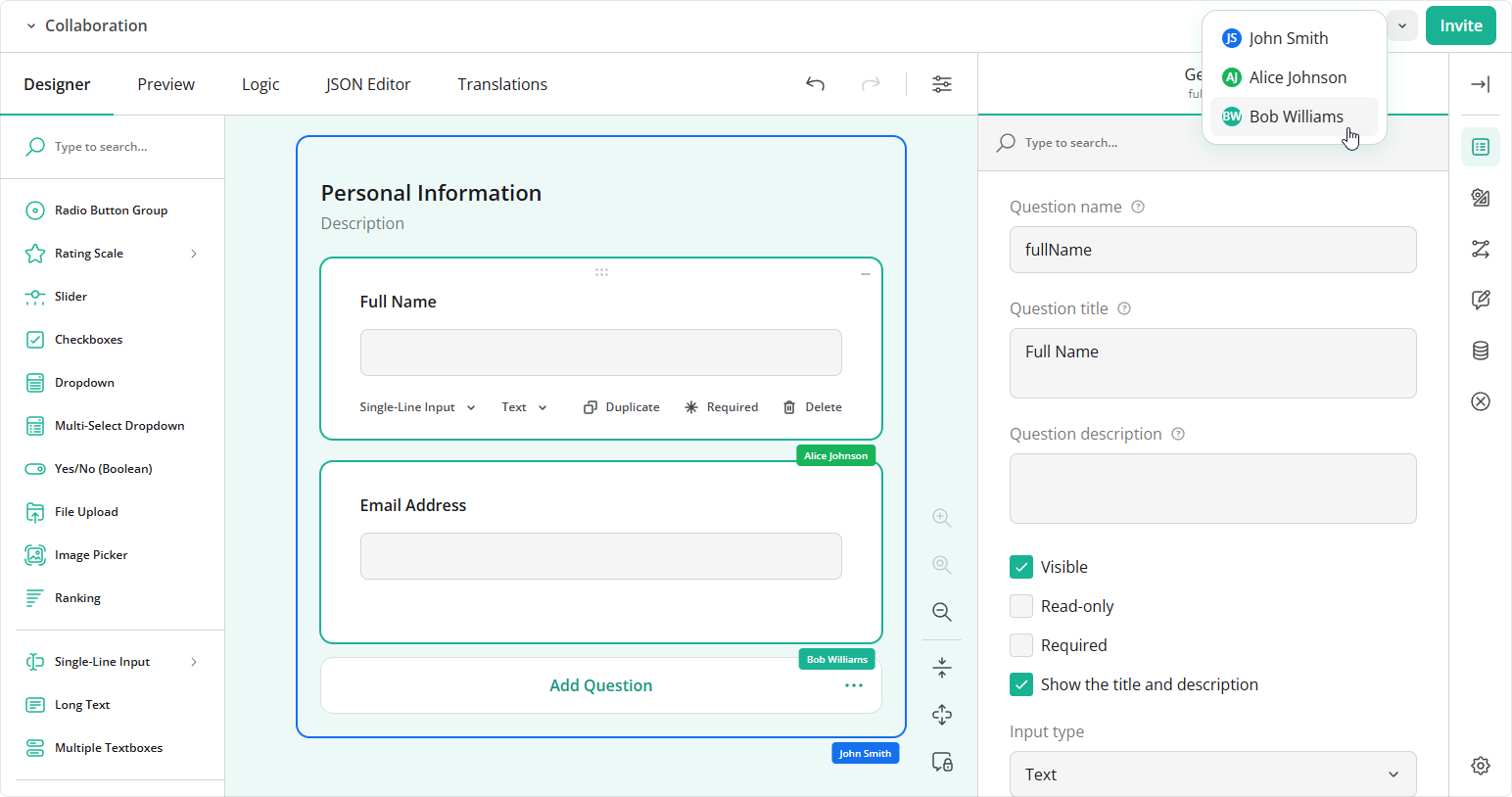Uncheck Show the title and description
This screenshot has height=797, width=1512.
[x=1021, y=684]
